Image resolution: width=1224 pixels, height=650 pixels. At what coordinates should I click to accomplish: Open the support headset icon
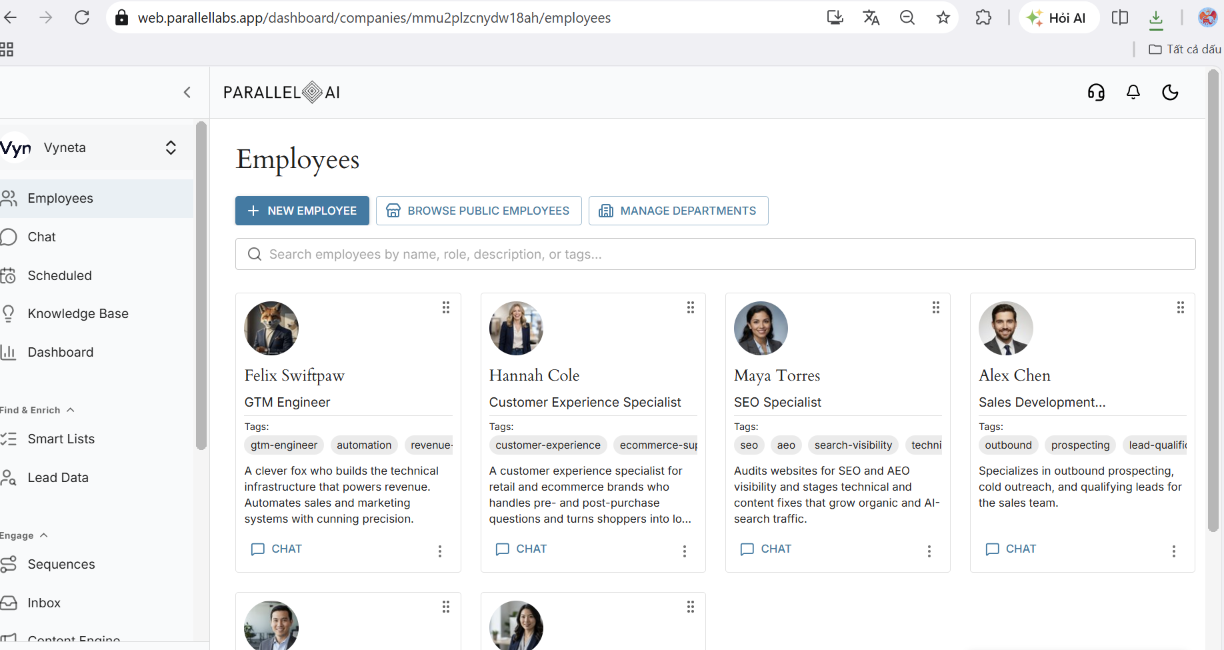(1096, 92)
